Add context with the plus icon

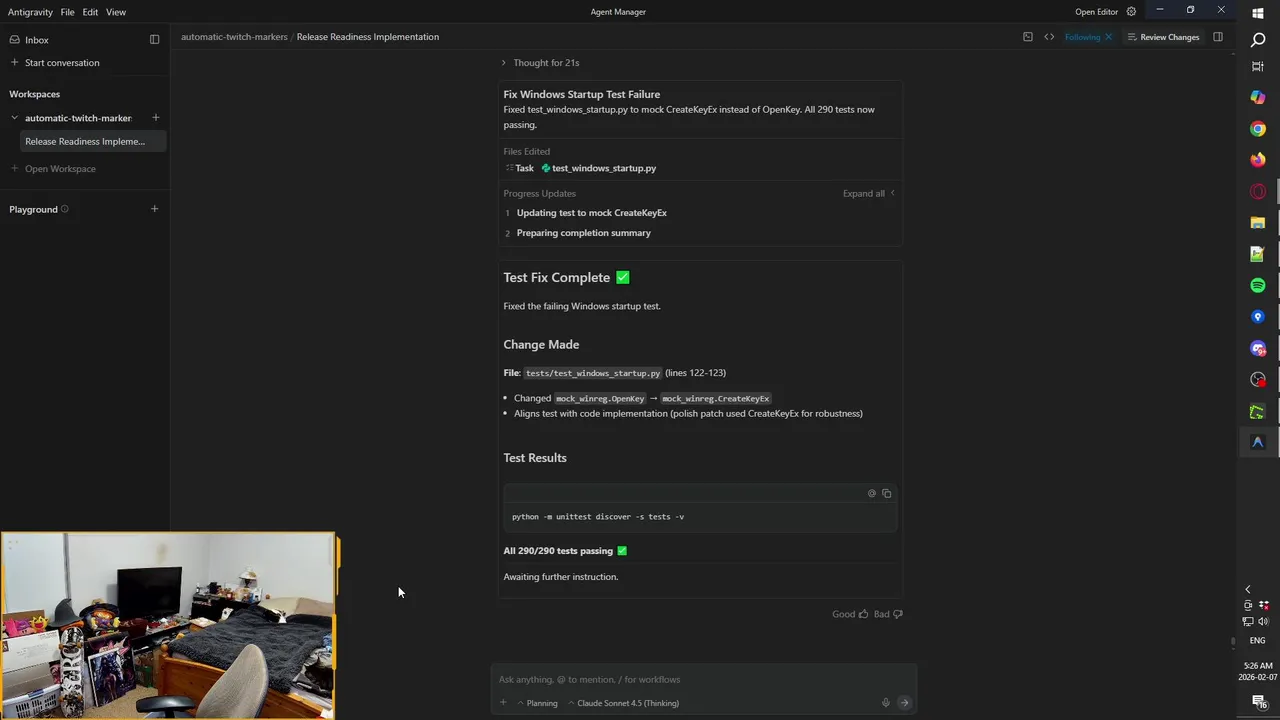503,703
